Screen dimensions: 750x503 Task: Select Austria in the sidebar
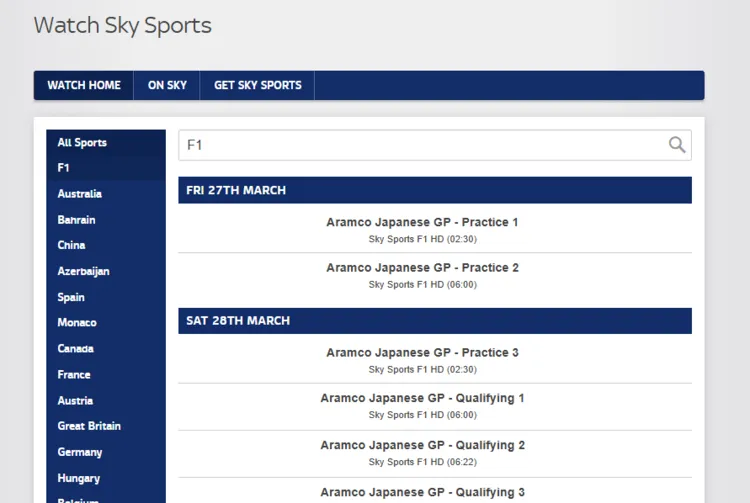coord(106,400)
